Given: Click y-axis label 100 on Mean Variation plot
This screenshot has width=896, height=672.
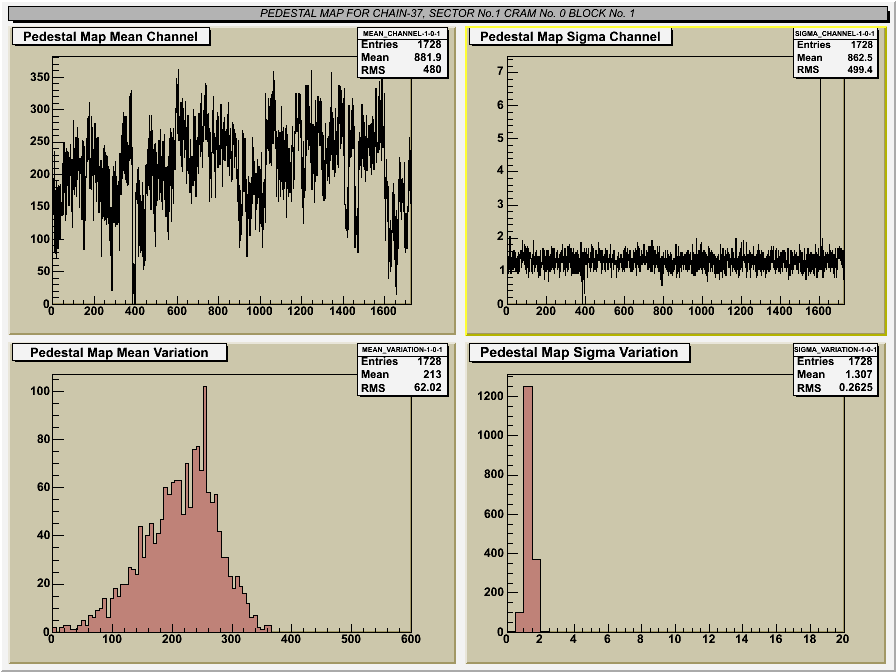Looking at the screenshot, I should click(x=40, y=391).
